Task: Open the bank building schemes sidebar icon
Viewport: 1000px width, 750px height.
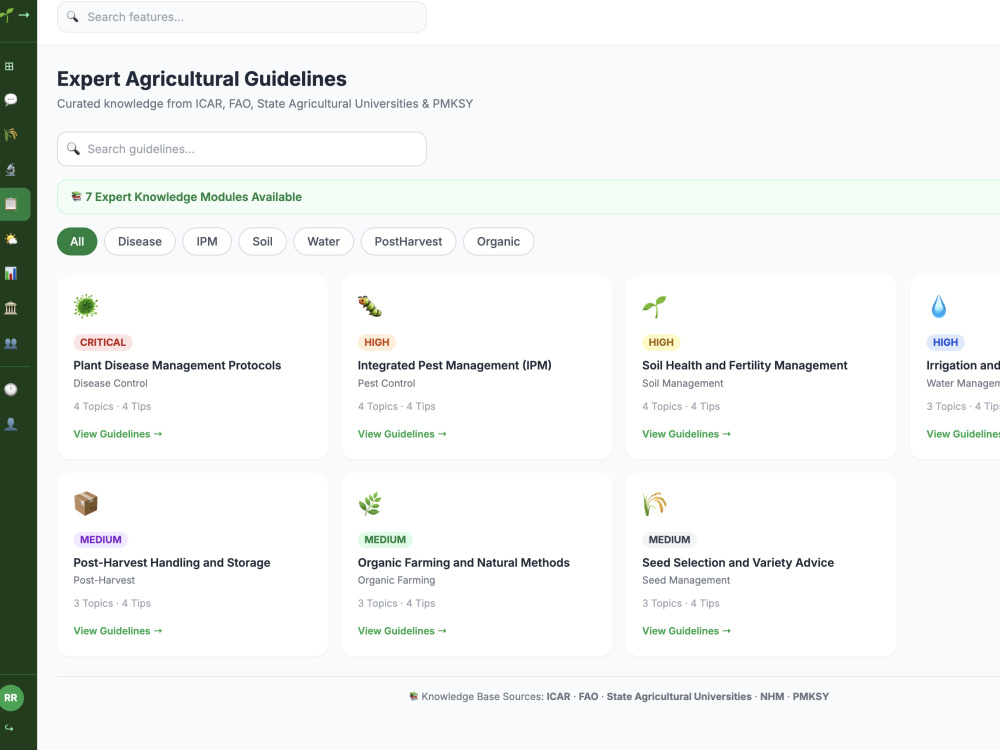Action: (x=10, y=308)
